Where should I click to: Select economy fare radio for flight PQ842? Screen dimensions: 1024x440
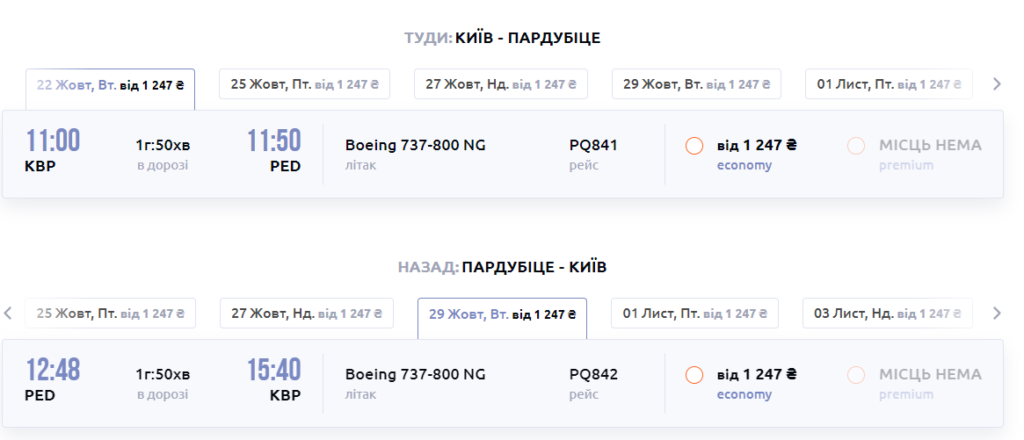[x=694, y=376]
